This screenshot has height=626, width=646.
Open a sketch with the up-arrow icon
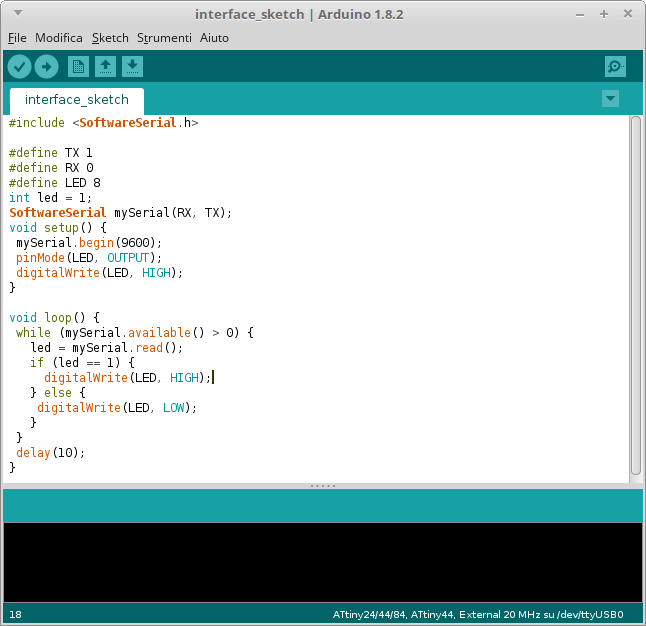pyautogui.click(x=105, y=66)
